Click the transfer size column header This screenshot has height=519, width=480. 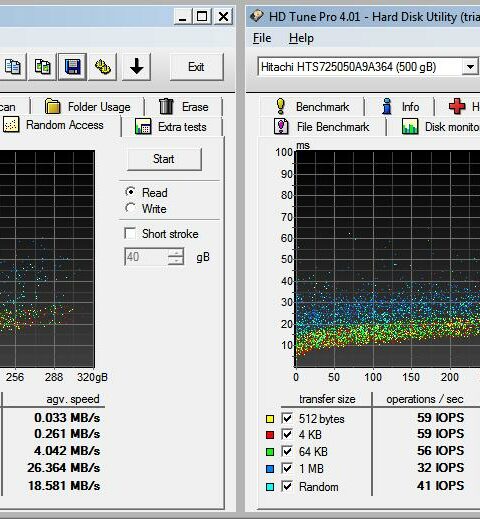pos(327,399)
